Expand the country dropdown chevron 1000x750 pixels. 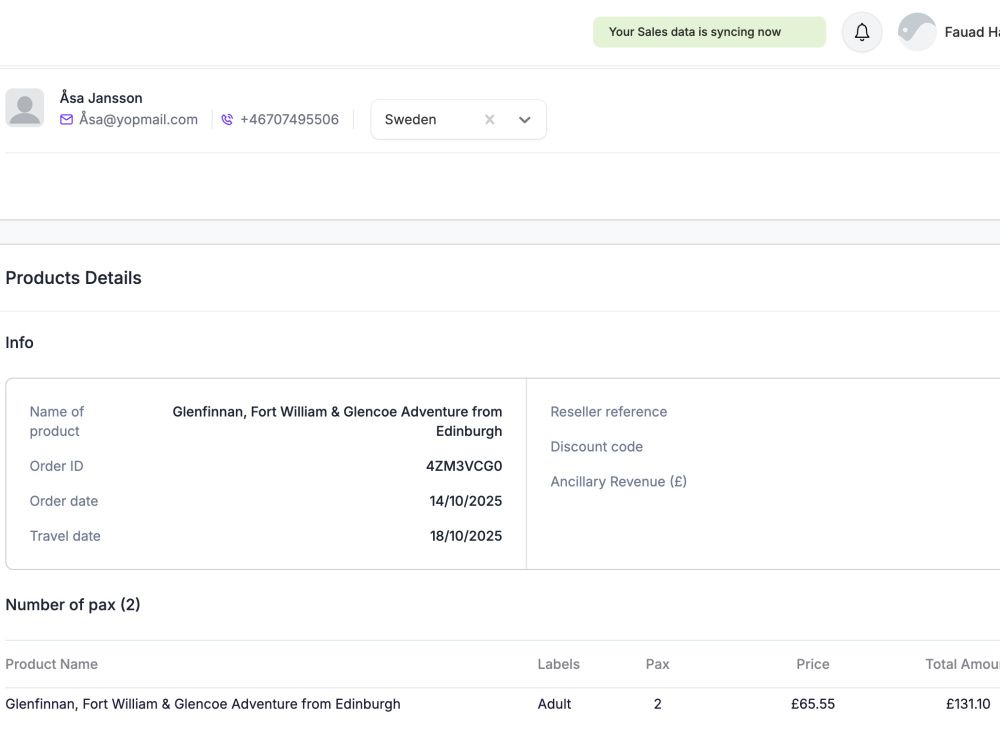[x=524, y=119]
